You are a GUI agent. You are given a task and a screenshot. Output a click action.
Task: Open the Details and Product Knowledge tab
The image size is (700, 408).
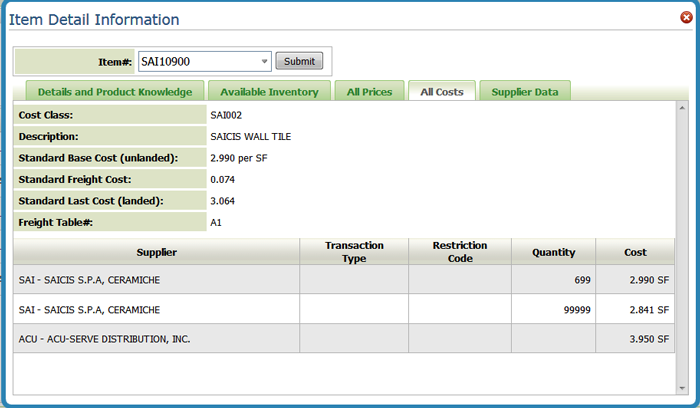115,92
